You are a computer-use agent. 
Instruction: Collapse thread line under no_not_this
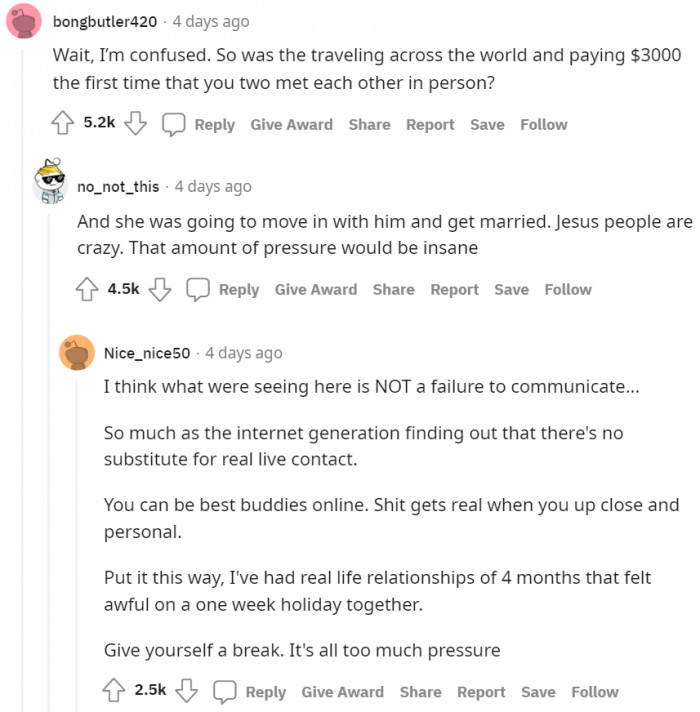click(50, 450)
